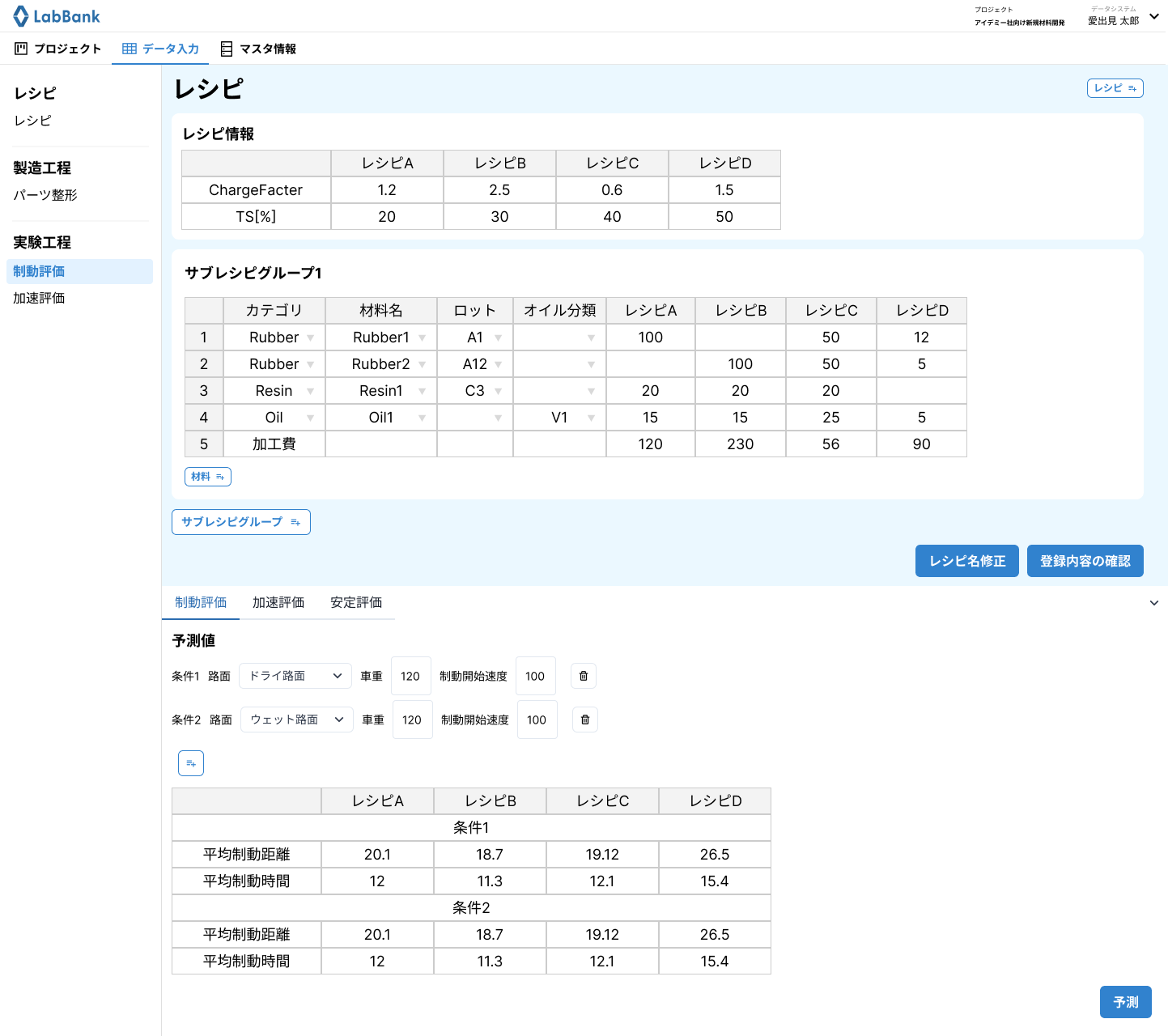Viewport: 1168px width, 1036px height.
Task: Open category dropdown in row 1 Rubber
Action: coord(310,338)
